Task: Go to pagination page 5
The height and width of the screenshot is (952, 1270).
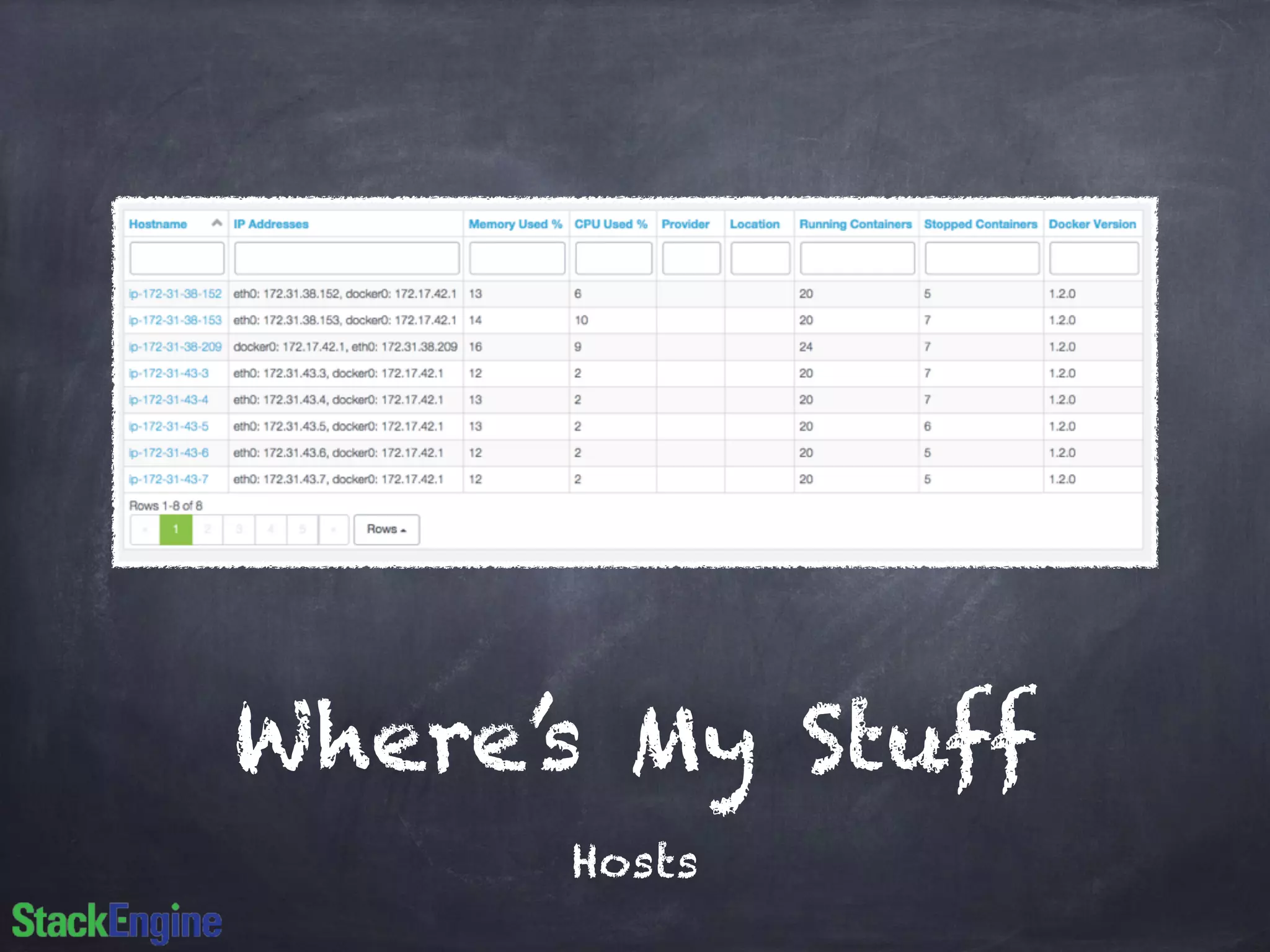Action: pyautogui.click(x=303, y=529)
